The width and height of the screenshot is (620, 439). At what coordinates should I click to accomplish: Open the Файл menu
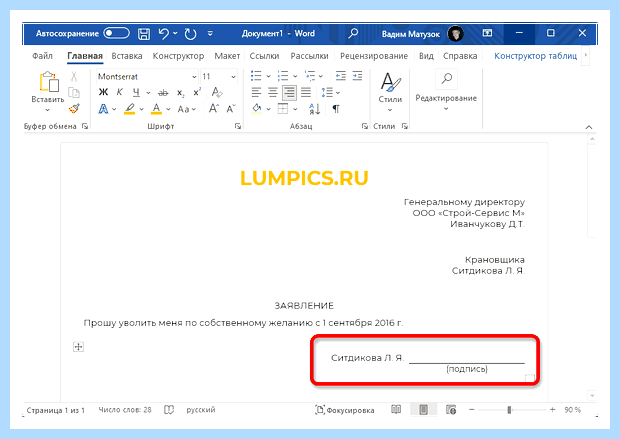pos(42,56)
